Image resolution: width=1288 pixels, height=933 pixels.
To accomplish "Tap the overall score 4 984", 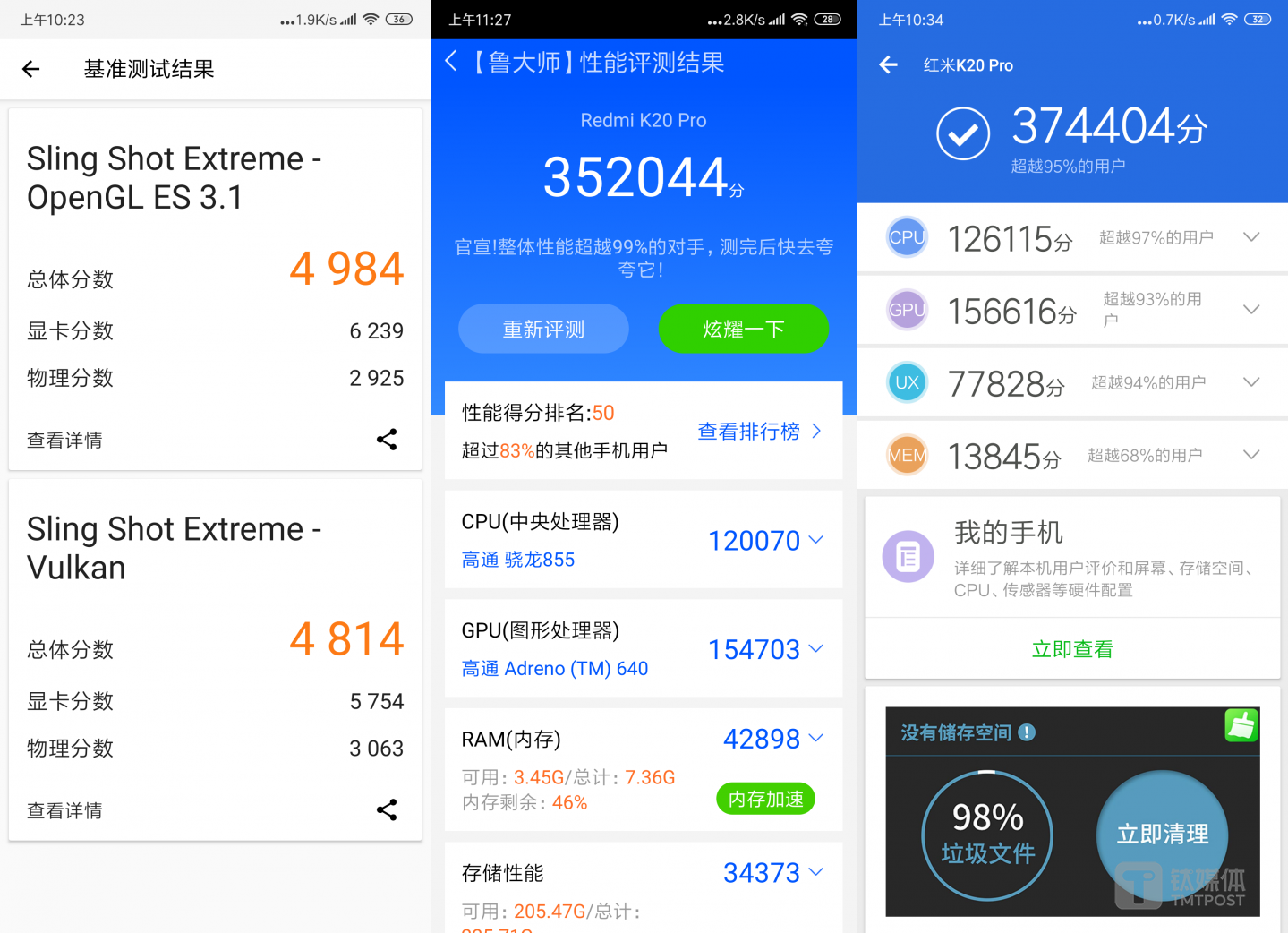I will tap(347, 269).
